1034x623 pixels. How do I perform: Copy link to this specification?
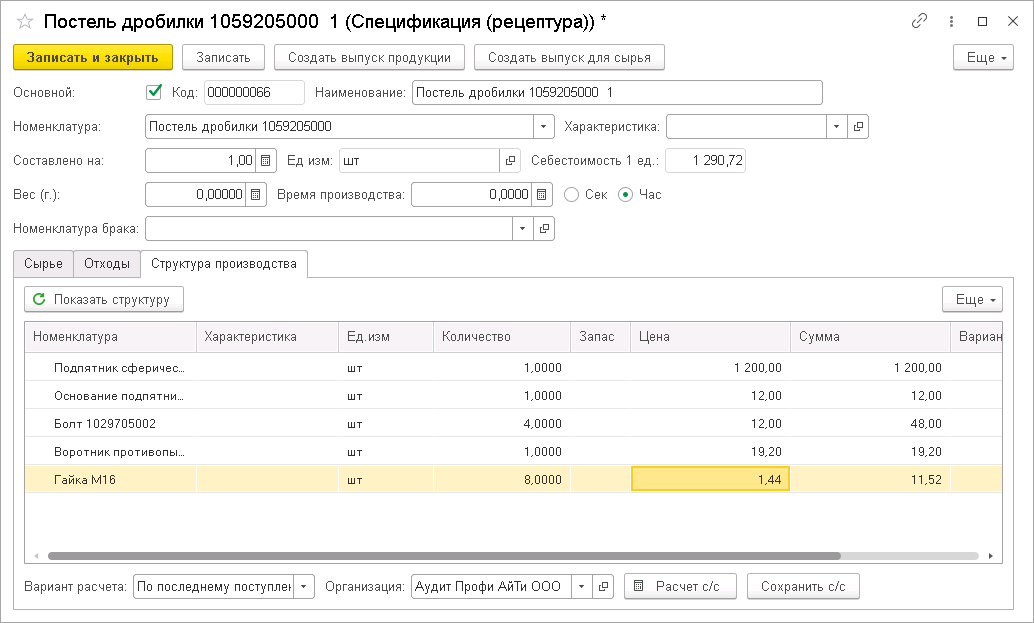point(919,21)
